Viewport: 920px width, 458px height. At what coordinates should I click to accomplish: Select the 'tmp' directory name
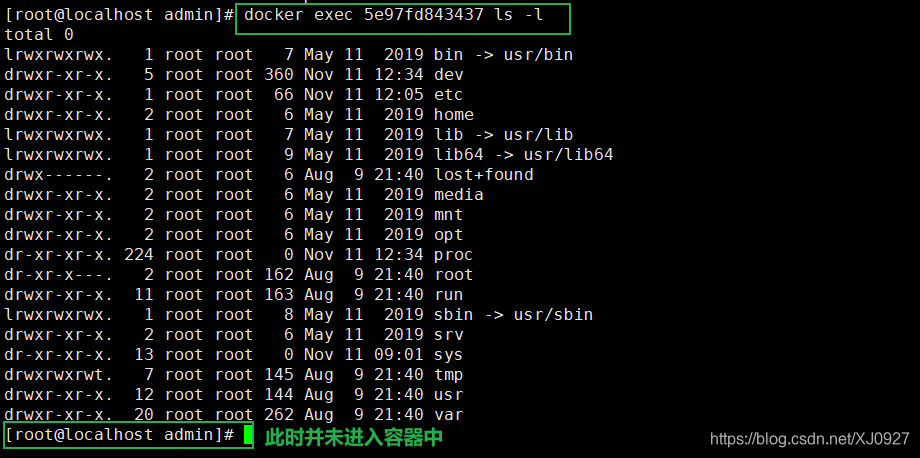(449, 375)
